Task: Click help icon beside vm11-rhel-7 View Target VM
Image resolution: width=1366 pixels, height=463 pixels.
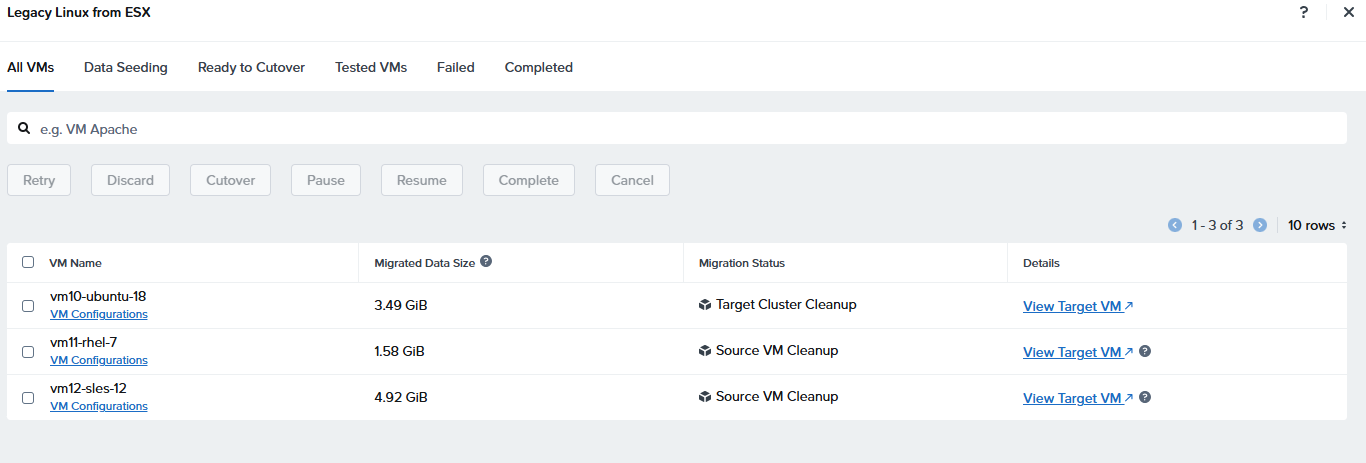Action: pos(1145,351)
